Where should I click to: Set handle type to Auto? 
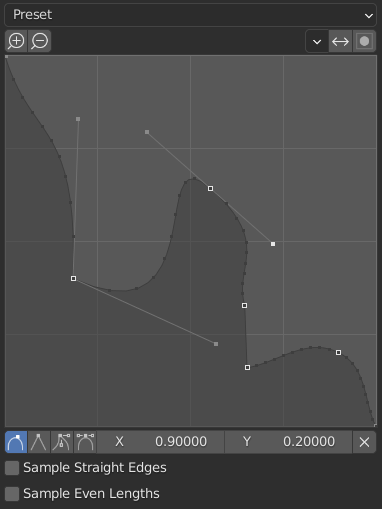tap(16, 442)
